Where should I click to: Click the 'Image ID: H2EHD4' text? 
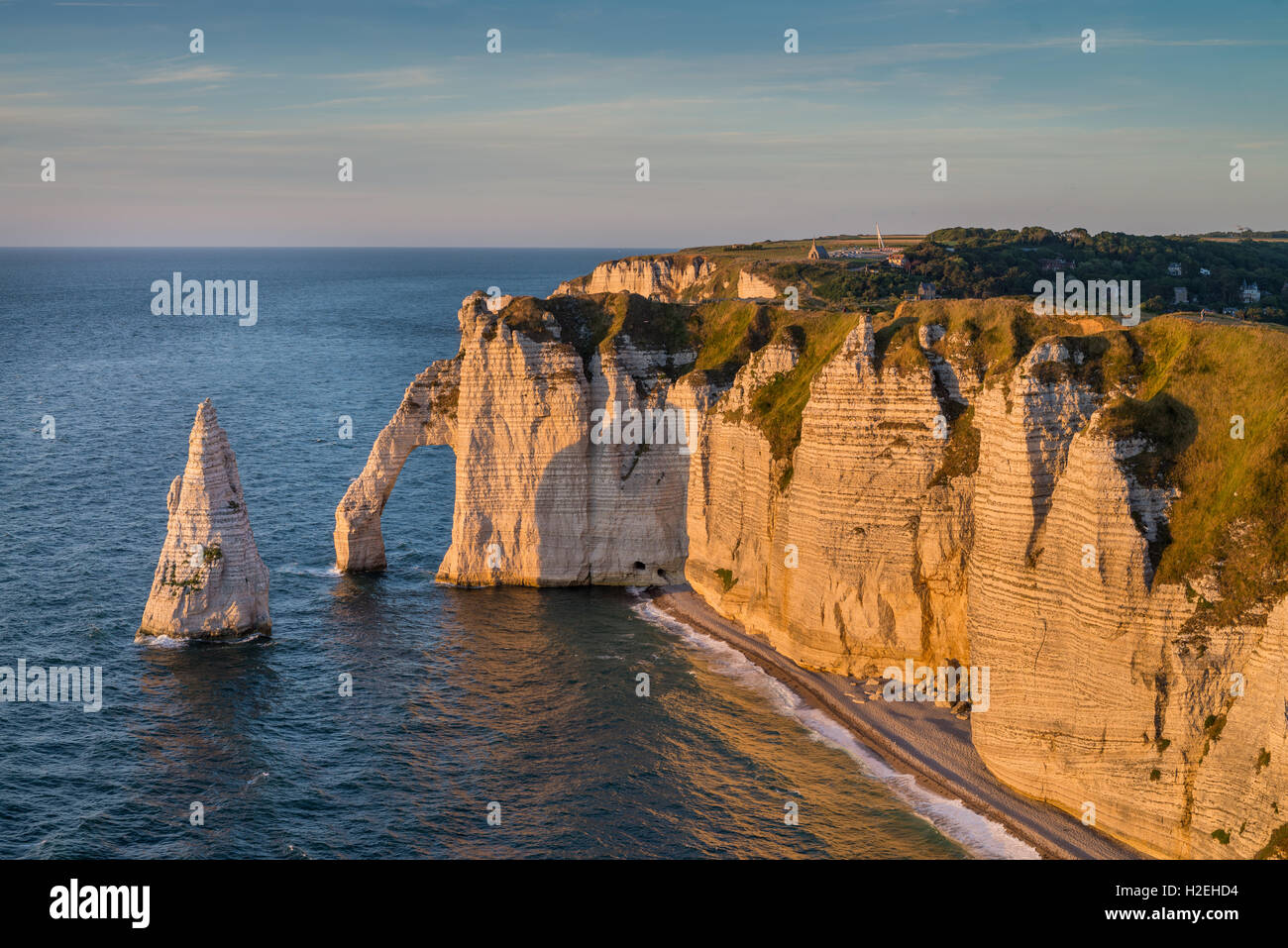(x=1174, y=891)
